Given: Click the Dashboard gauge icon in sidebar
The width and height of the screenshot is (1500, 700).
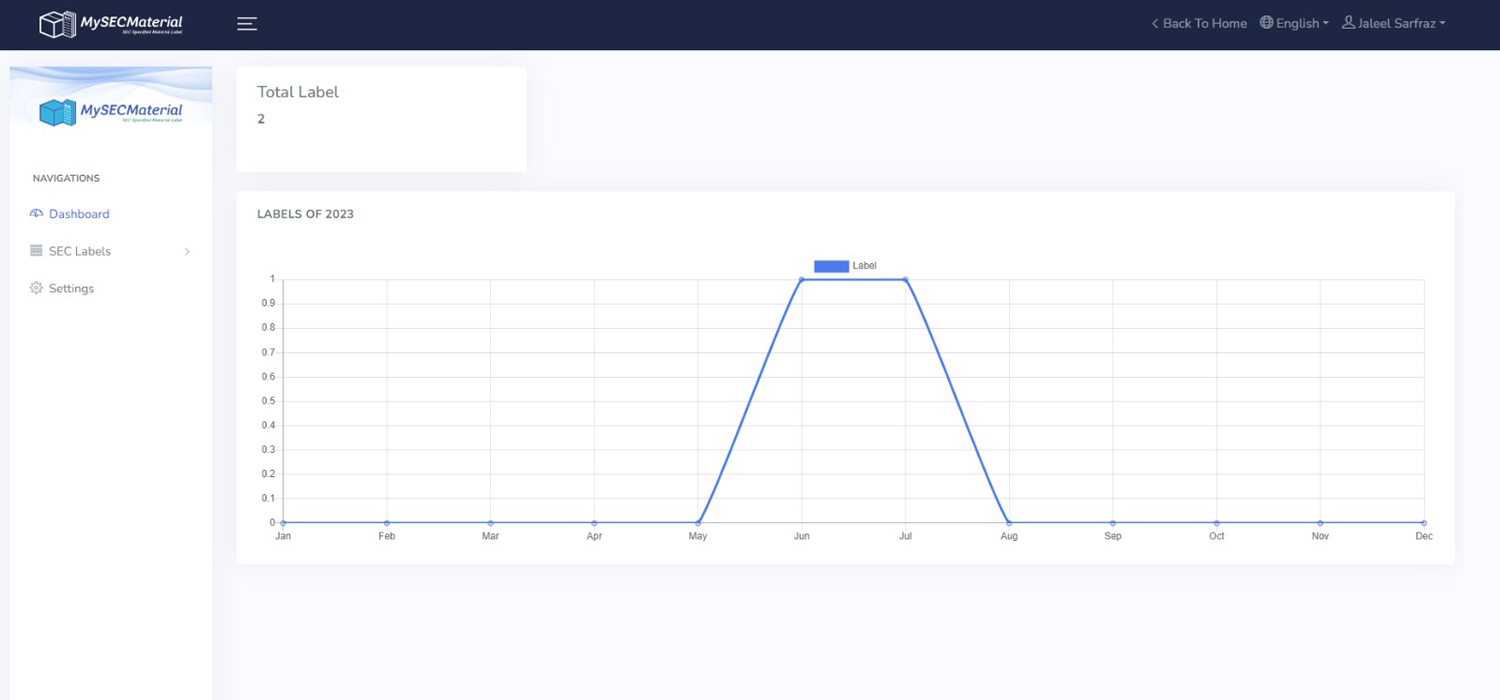Looking at the screenshot, I should coord(37,214).
